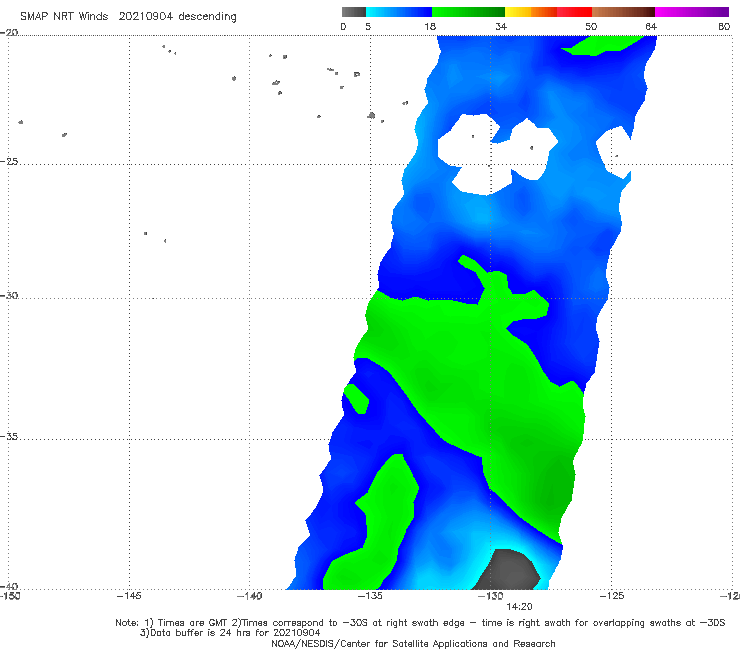The height and width of the screenshot is (650, 740).
Task: Click the 'Note: 1) Times are GMT' footnote line
Action: pyautogui.click(x=420, y=623)
